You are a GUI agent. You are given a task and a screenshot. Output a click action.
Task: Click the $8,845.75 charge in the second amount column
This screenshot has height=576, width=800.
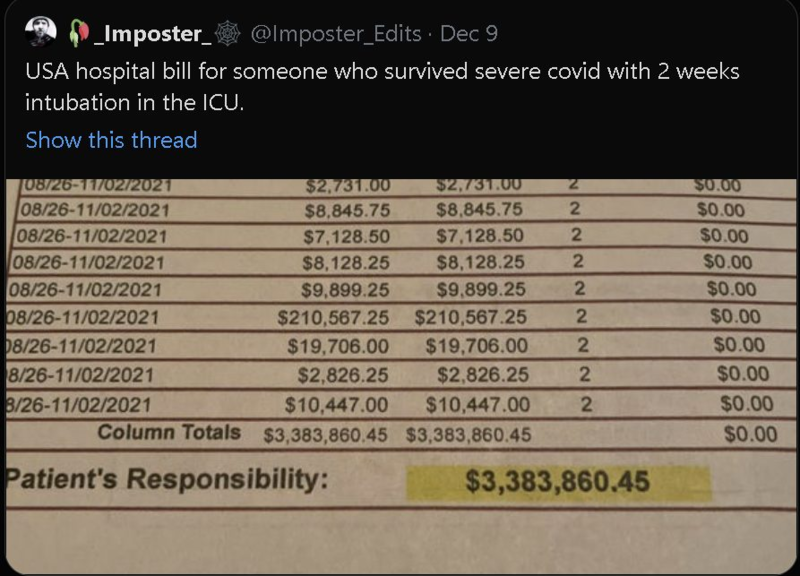pos(479,210)
